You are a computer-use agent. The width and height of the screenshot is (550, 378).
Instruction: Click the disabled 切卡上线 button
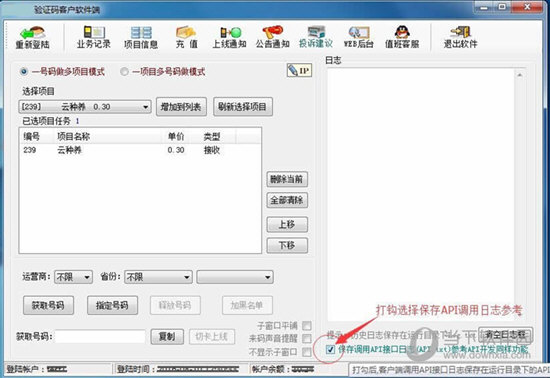click(212, 337)
